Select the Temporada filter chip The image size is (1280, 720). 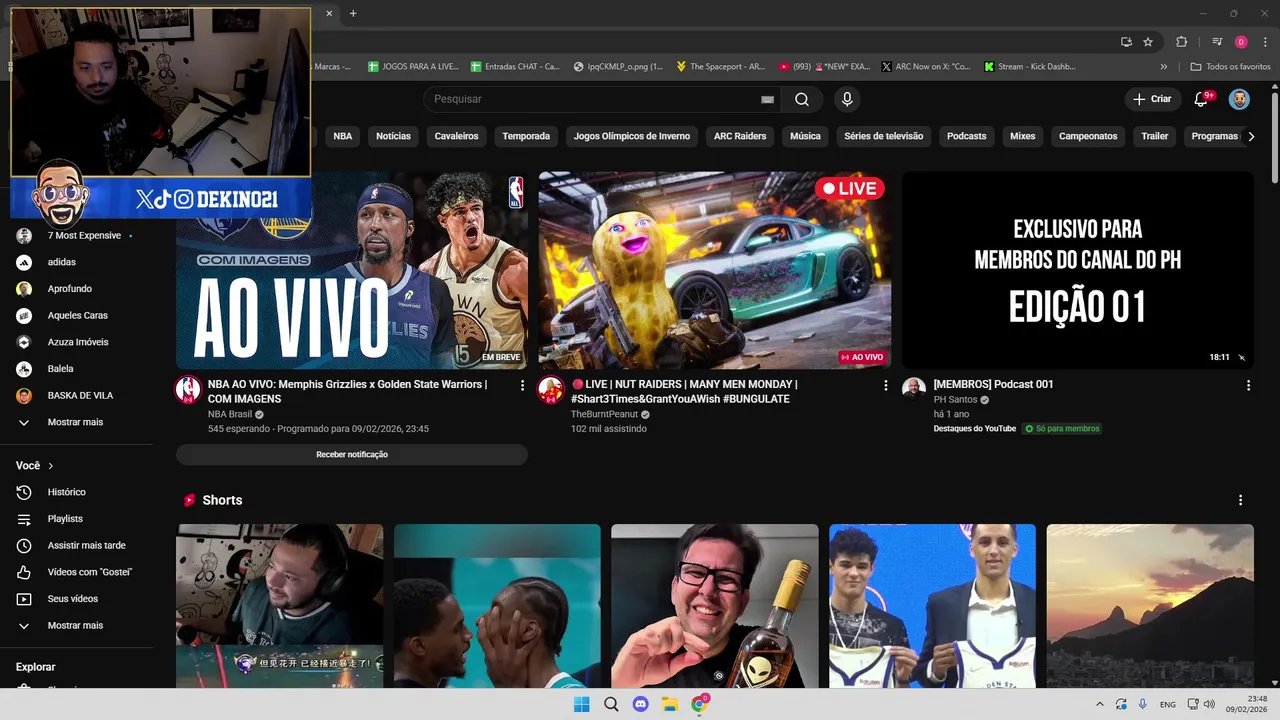[526, 136]
